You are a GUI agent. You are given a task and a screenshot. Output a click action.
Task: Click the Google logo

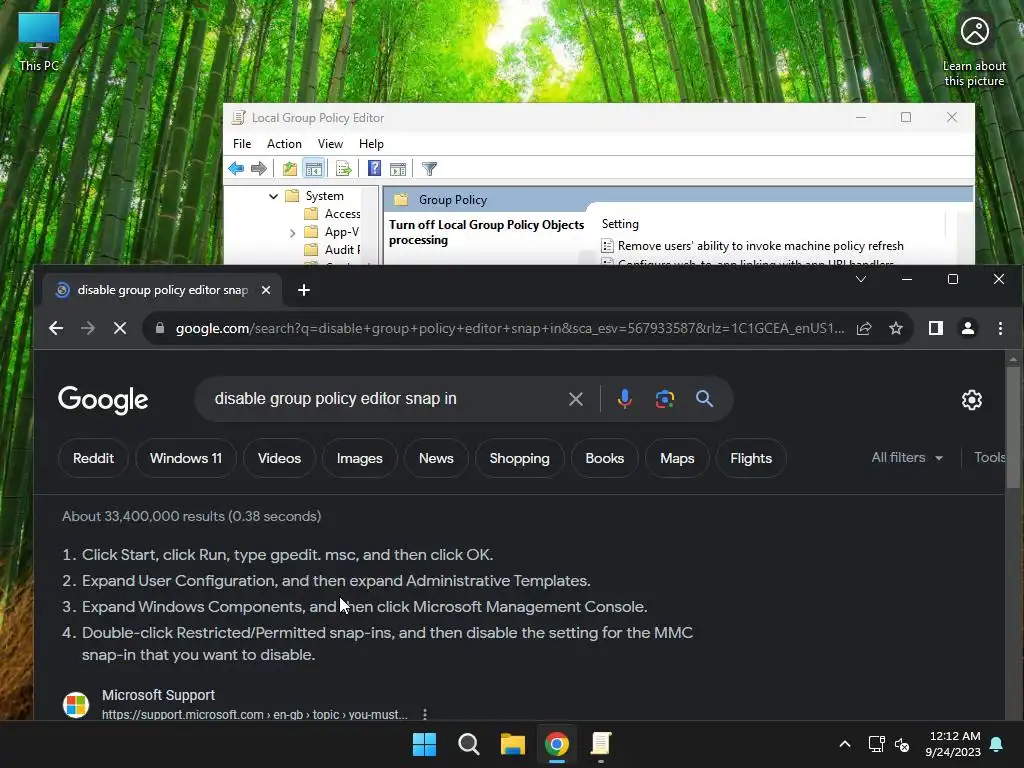pyautogui.click(x=103, y=400)
